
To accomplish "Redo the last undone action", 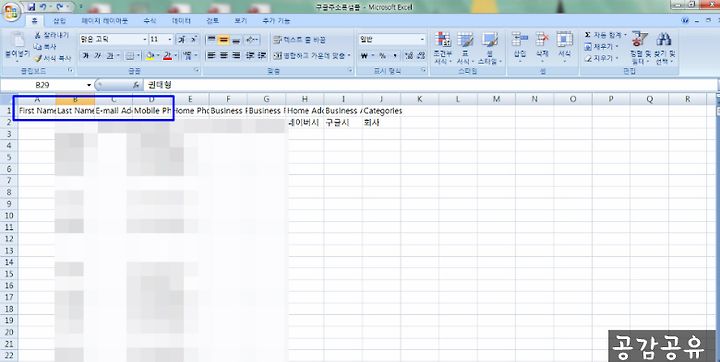I will point(60,7).
